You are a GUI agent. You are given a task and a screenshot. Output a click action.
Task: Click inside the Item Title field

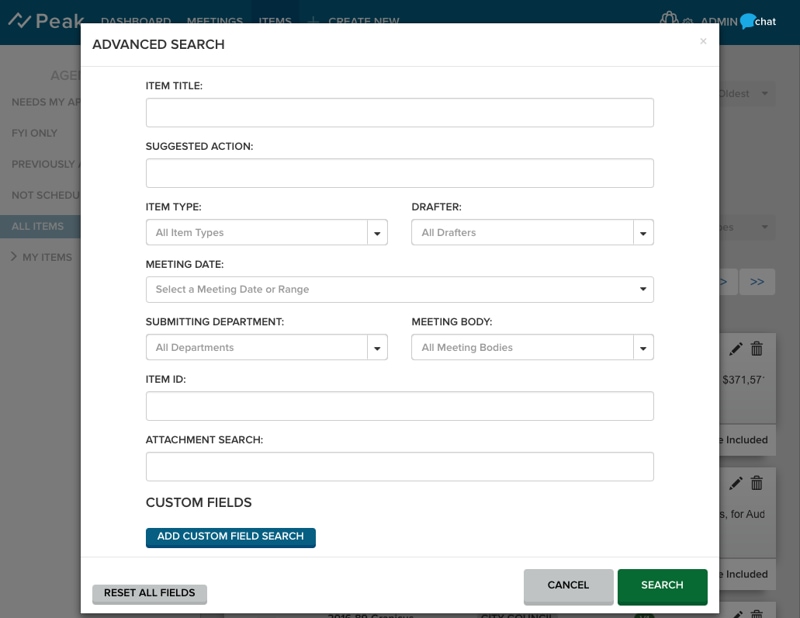pyautogui.click(x=400, y=112)
